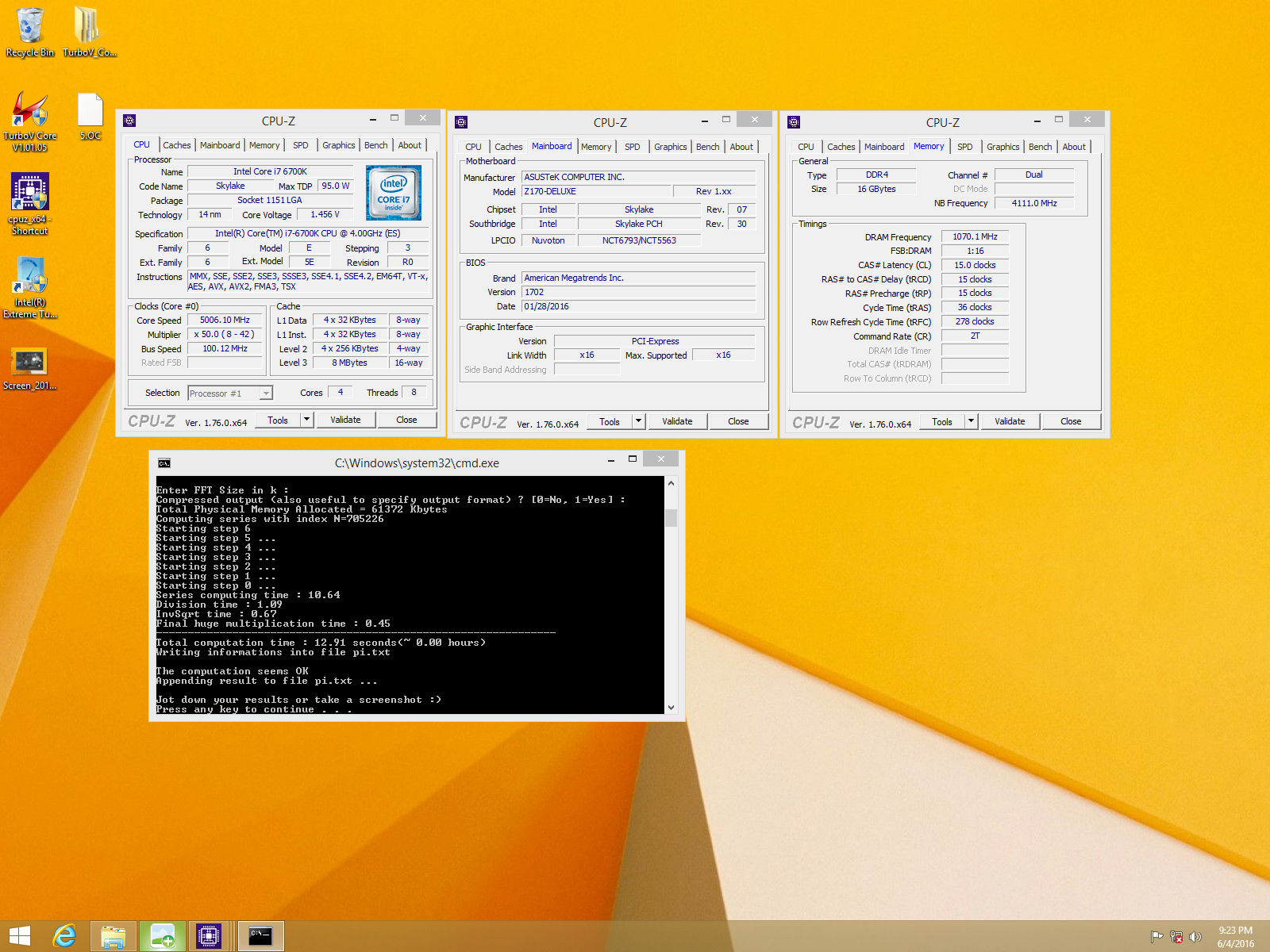Click Close button in Memory window
This screenshot has width=1270, height=952.
click(1071, 421)
